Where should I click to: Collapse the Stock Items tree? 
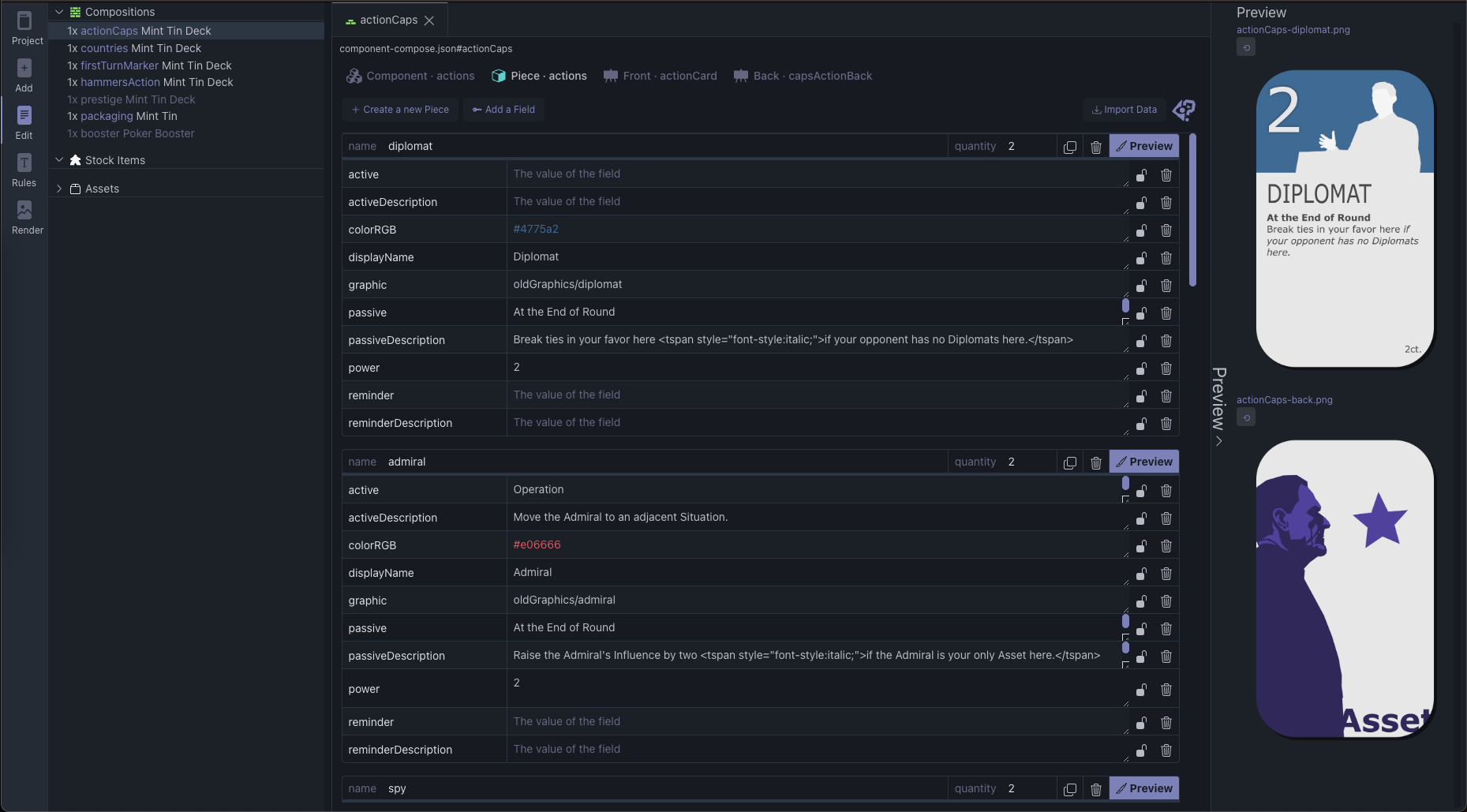[x=59, y=160]
